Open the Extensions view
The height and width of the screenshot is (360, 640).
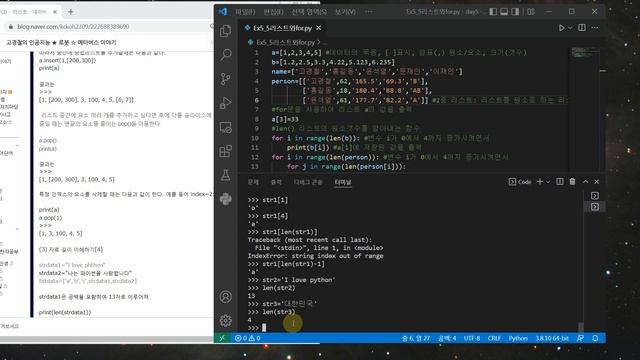225,151
